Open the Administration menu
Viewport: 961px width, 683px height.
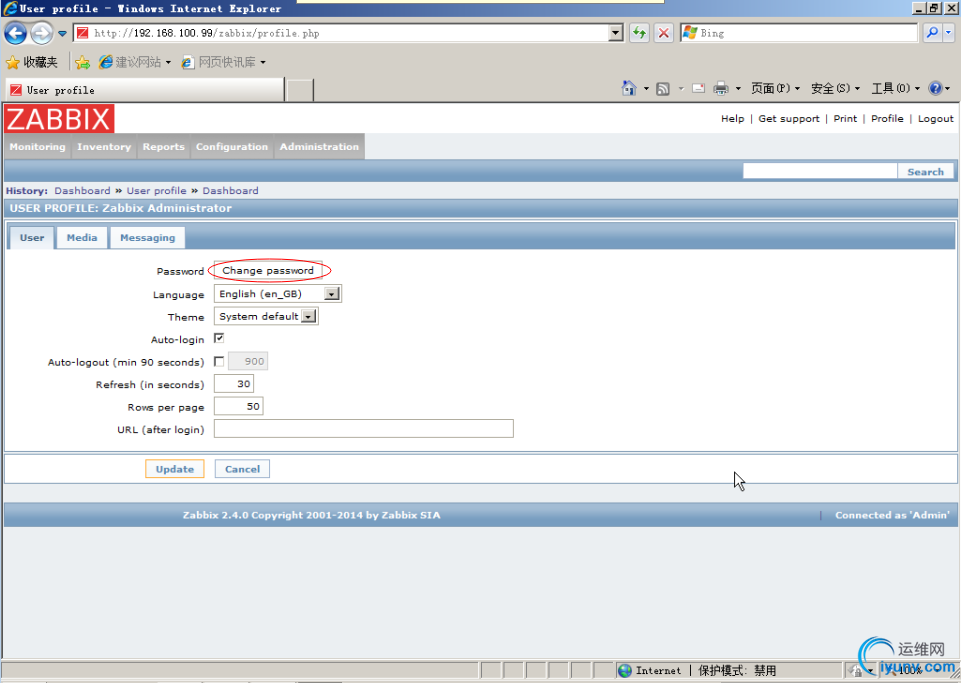319,147
